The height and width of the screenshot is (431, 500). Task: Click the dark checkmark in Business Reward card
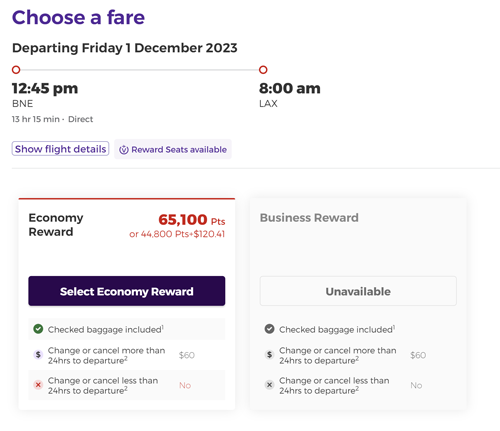pyautogui.click(x=269, y=329)
